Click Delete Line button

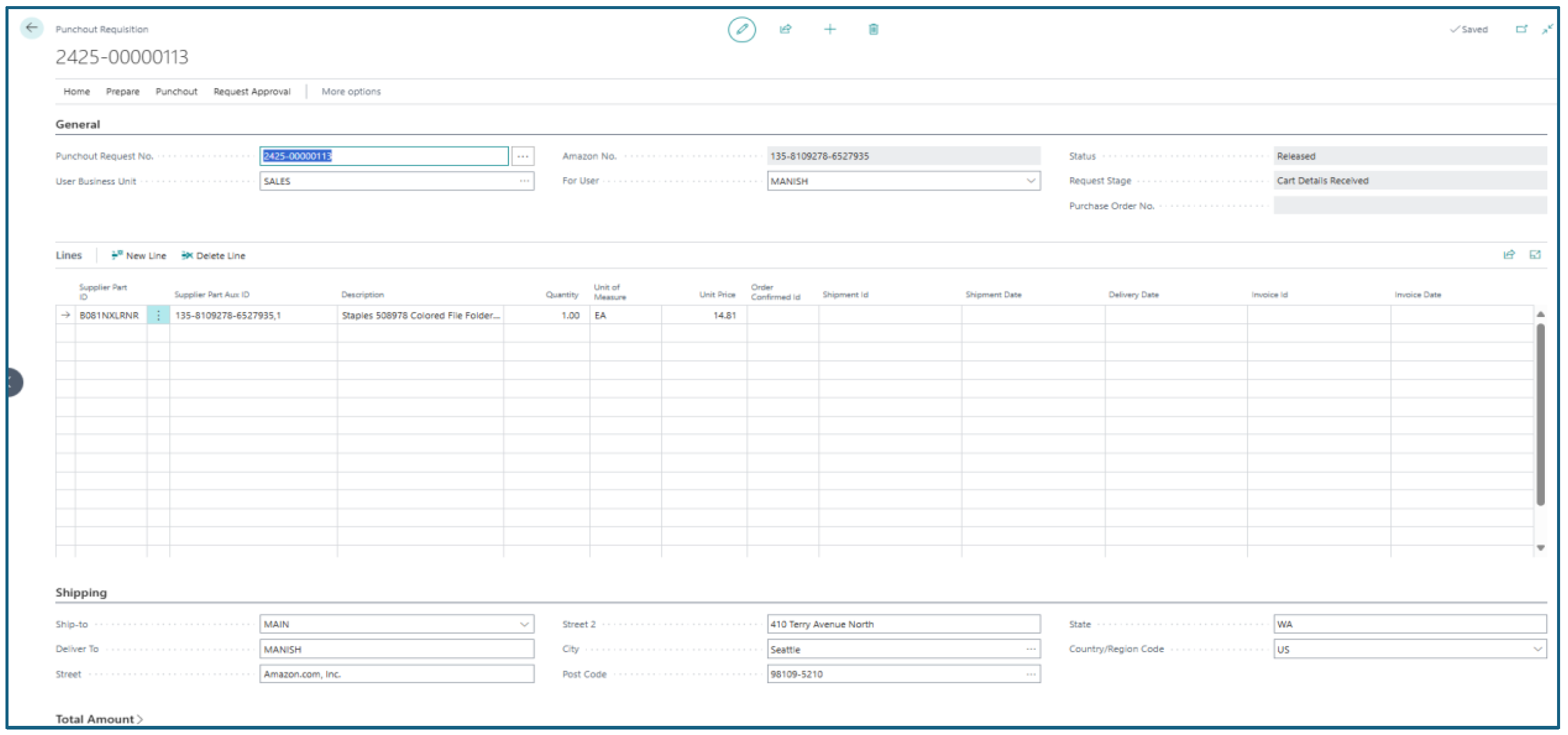(x=213, y=256)
